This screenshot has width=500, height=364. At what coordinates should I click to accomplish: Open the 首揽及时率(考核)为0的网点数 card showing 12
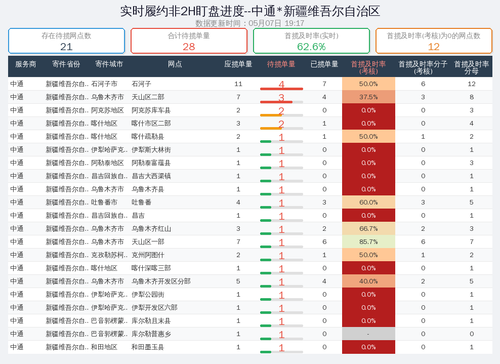[x=434, y=41]
